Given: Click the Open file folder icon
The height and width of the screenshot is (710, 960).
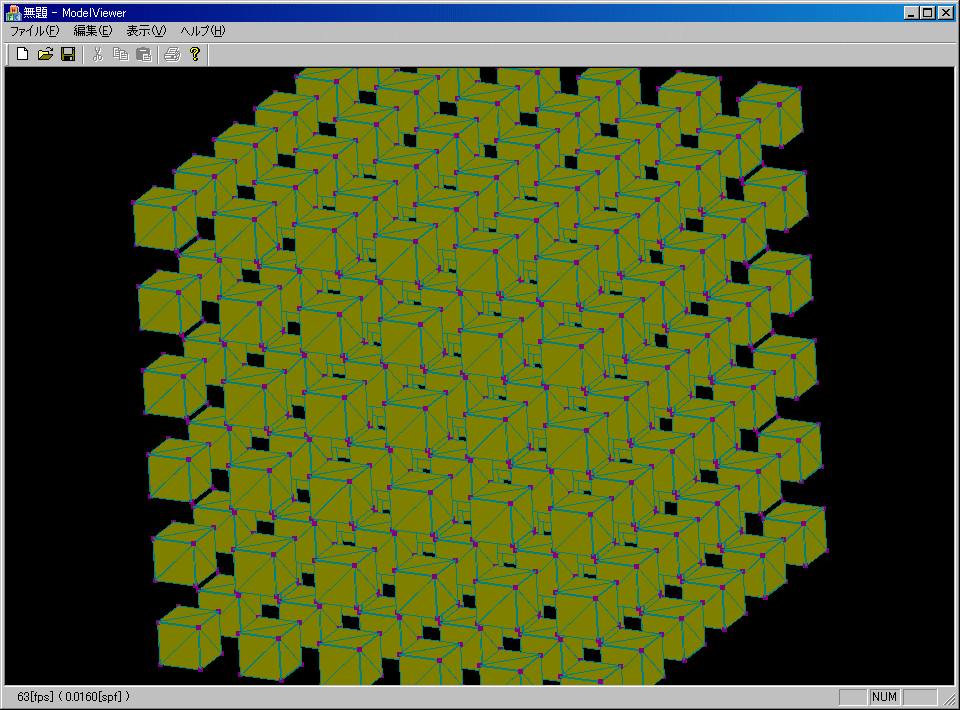Looking at the screenshot, I should tap(45, 54).
